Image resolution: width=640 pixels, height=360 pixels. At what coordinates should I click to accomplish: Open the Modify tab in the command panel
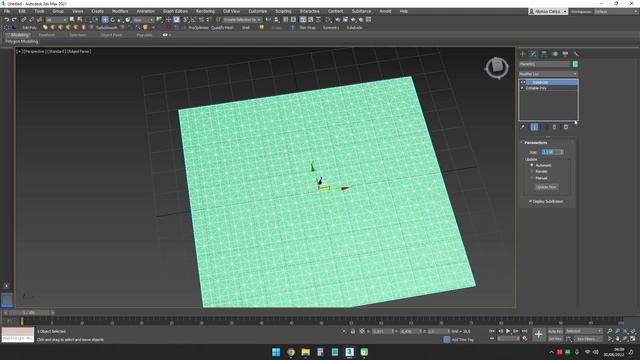click(533, 54)
